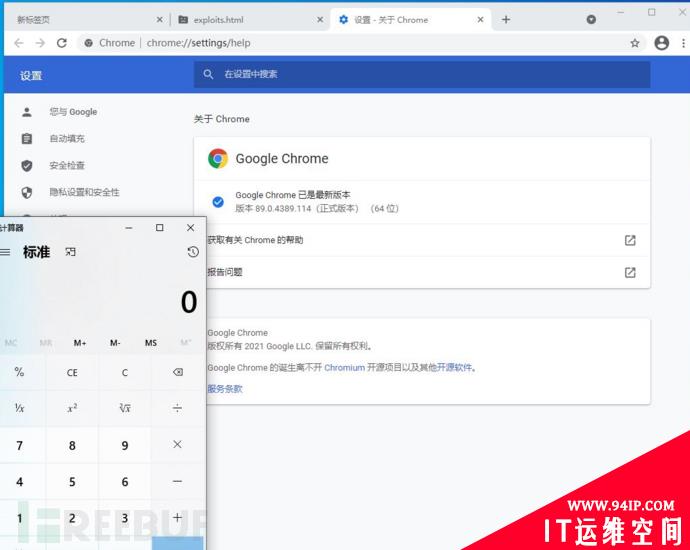The image size is (690, 550).
Task: Select 隐私设置和安全性 in sidebar
Action: click(x=84, y=192)
